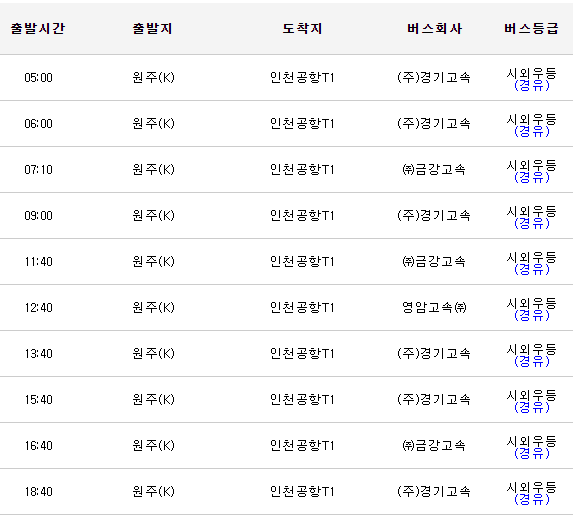
Task: Click 원주(K) origin in the 18:40 row
Action: [x=153, y=492]
